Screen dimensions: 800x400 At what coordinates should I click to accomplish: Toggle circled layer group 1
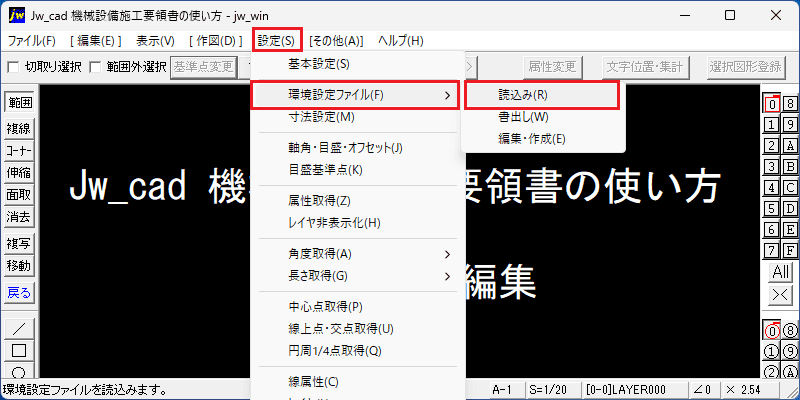[x=772, y=352]
